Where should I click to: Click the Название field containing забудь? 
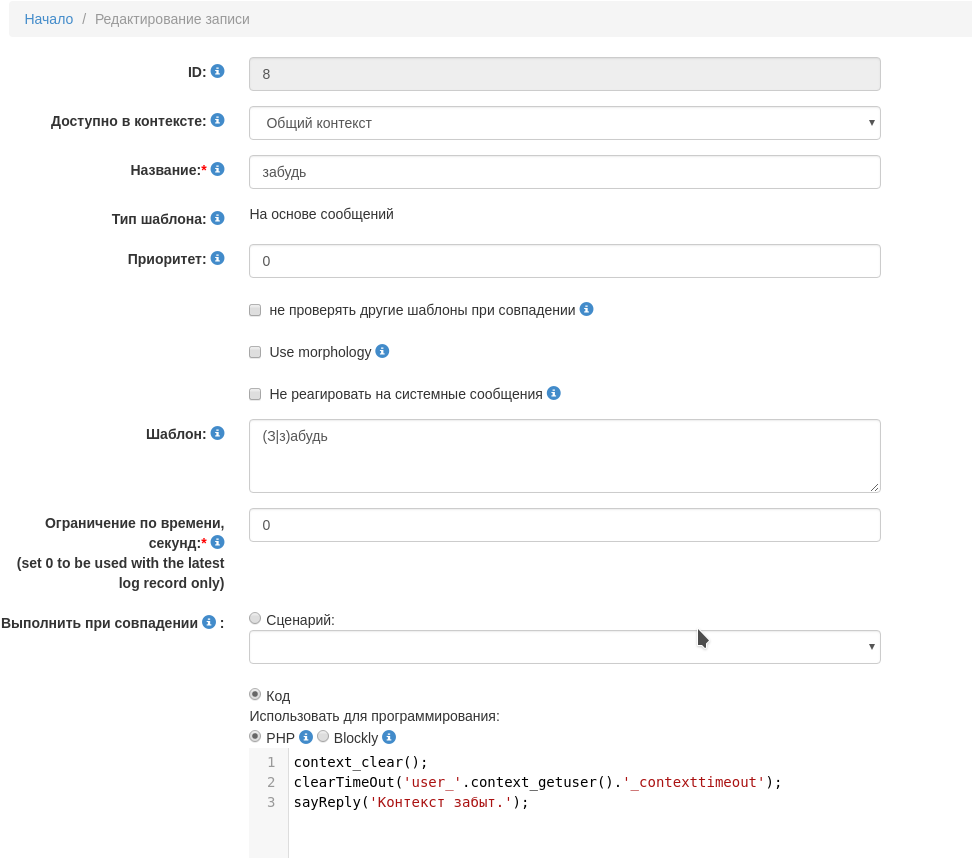(564, 172)
